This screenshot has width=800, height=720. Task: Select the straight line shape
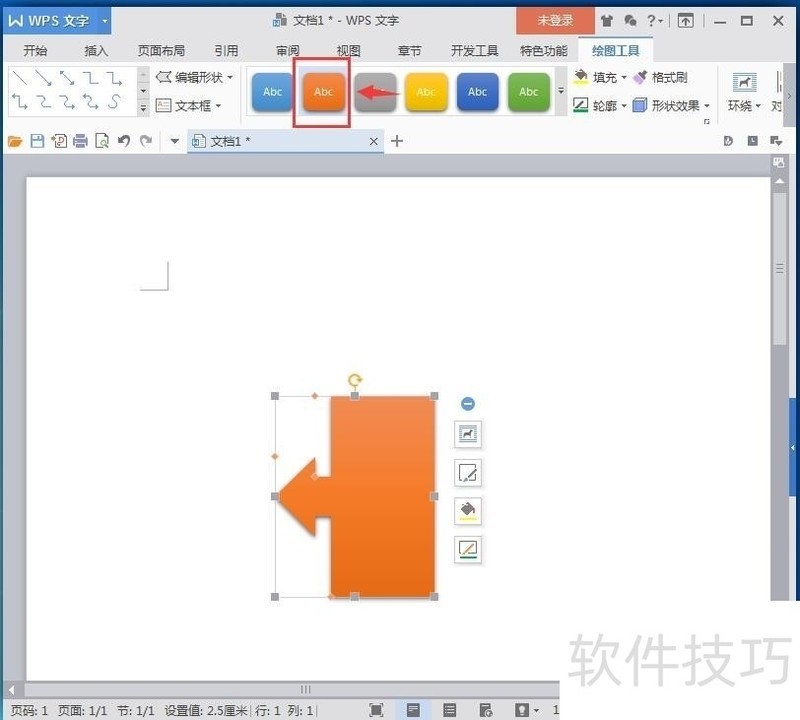click(20, 78)
